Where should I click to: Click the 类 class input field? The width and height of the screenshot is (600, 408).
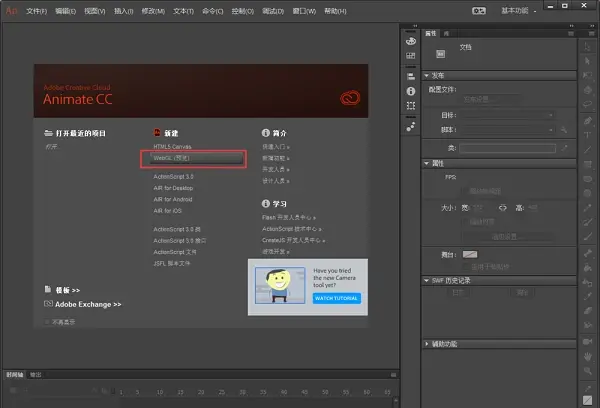point(507,147)
